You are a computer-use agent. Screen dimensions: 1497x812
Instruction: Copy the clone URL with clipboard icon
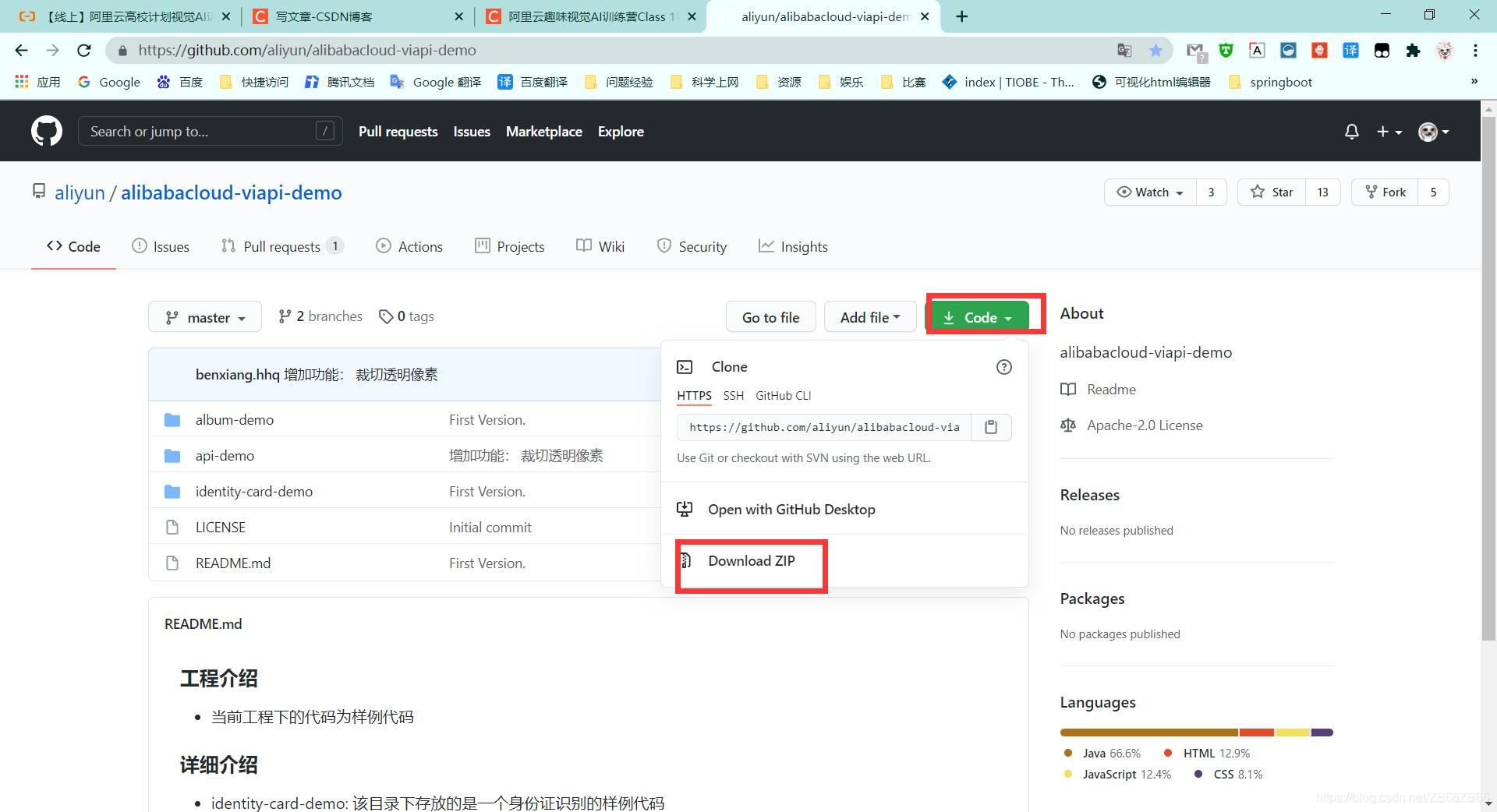click(991, 427)
